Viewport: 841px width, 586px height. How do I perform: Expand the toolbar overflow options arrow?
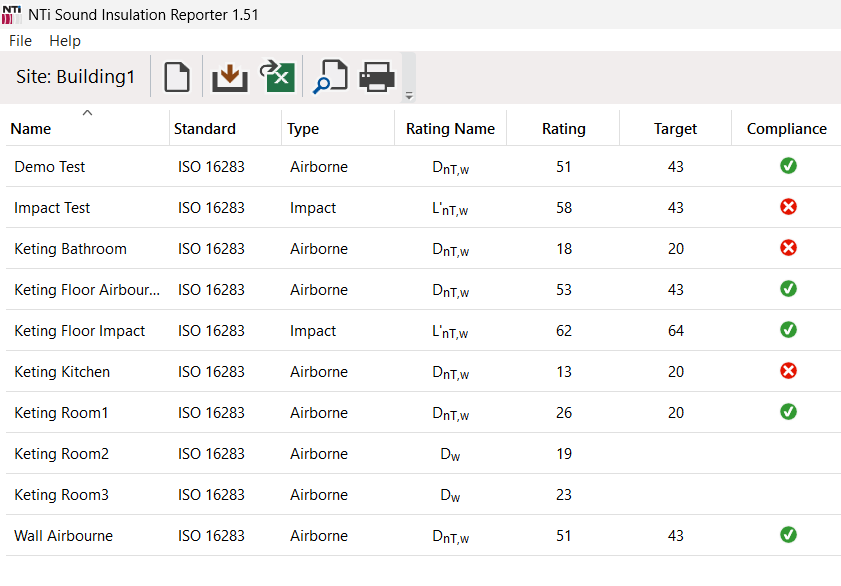(408, 96)
